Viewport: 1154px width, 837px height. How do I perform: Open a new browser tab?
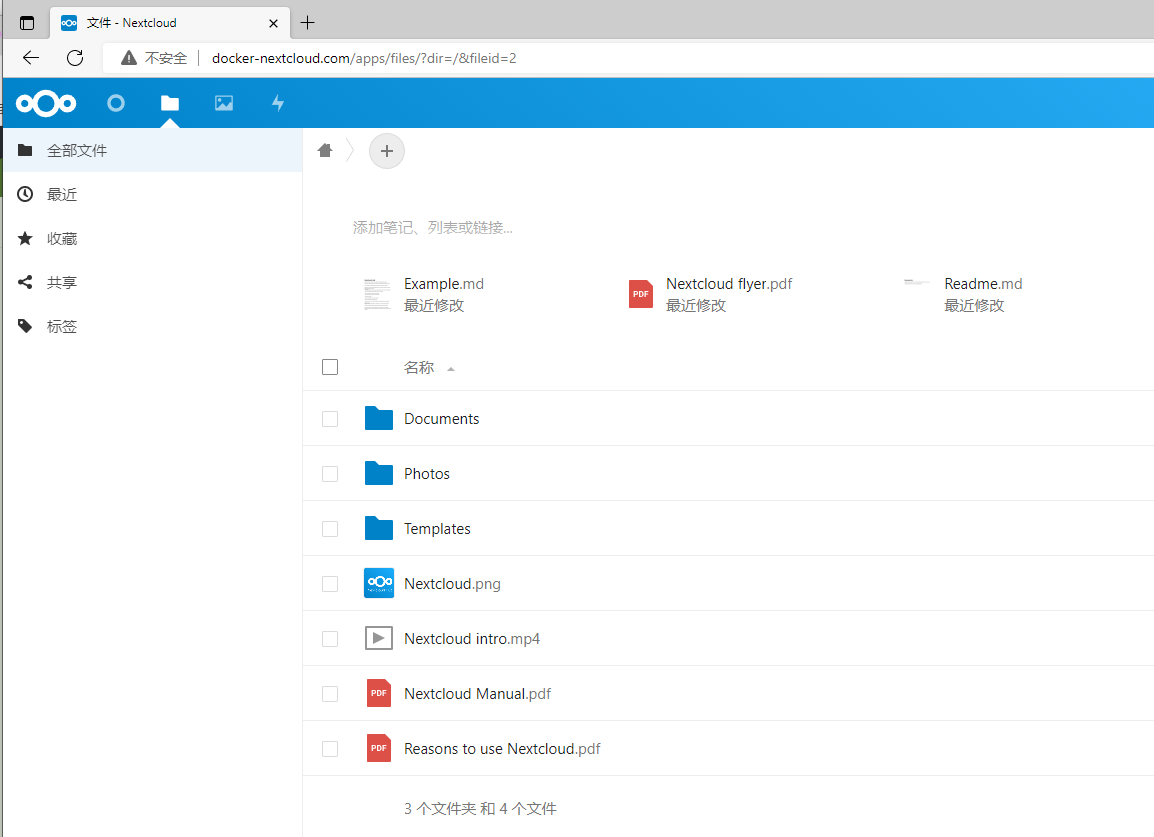[x=308, y=23]
